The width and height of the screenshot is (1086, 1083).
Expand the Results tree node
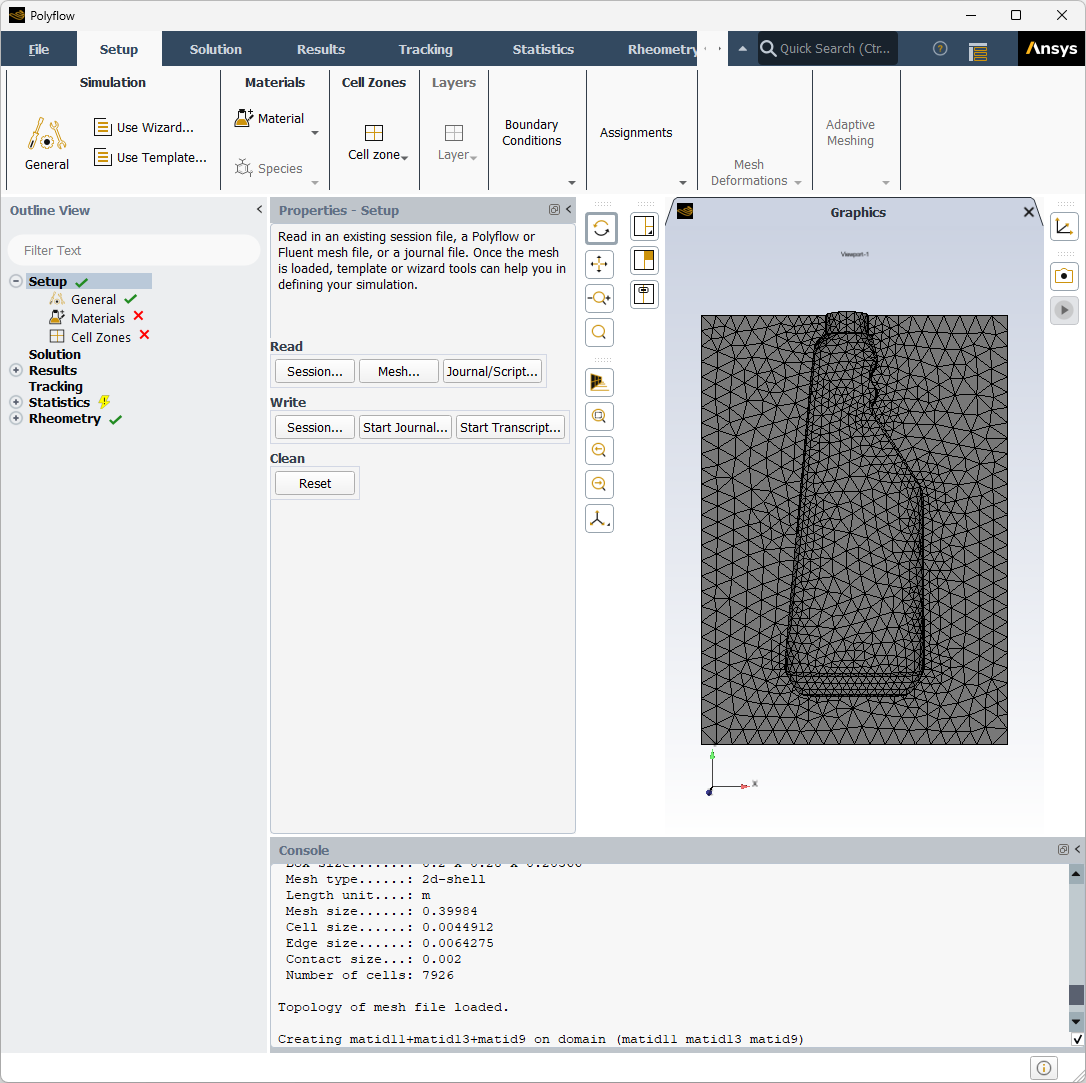(16, 370)
